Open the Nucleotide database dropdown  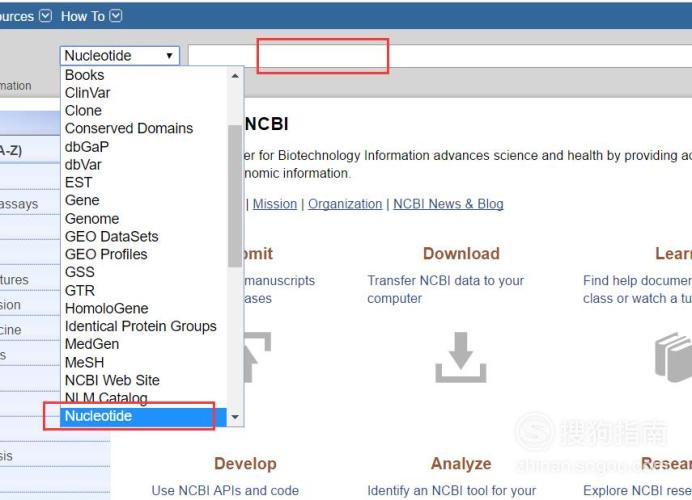[120, 56]
